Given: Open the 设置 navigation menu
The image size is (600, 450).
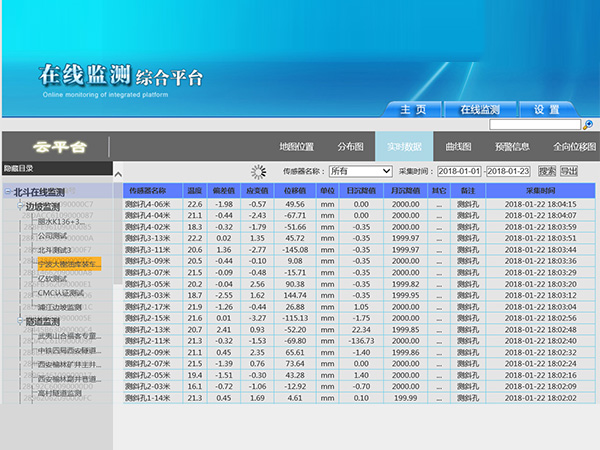Looking at the screenshot, I should point(546,109).
